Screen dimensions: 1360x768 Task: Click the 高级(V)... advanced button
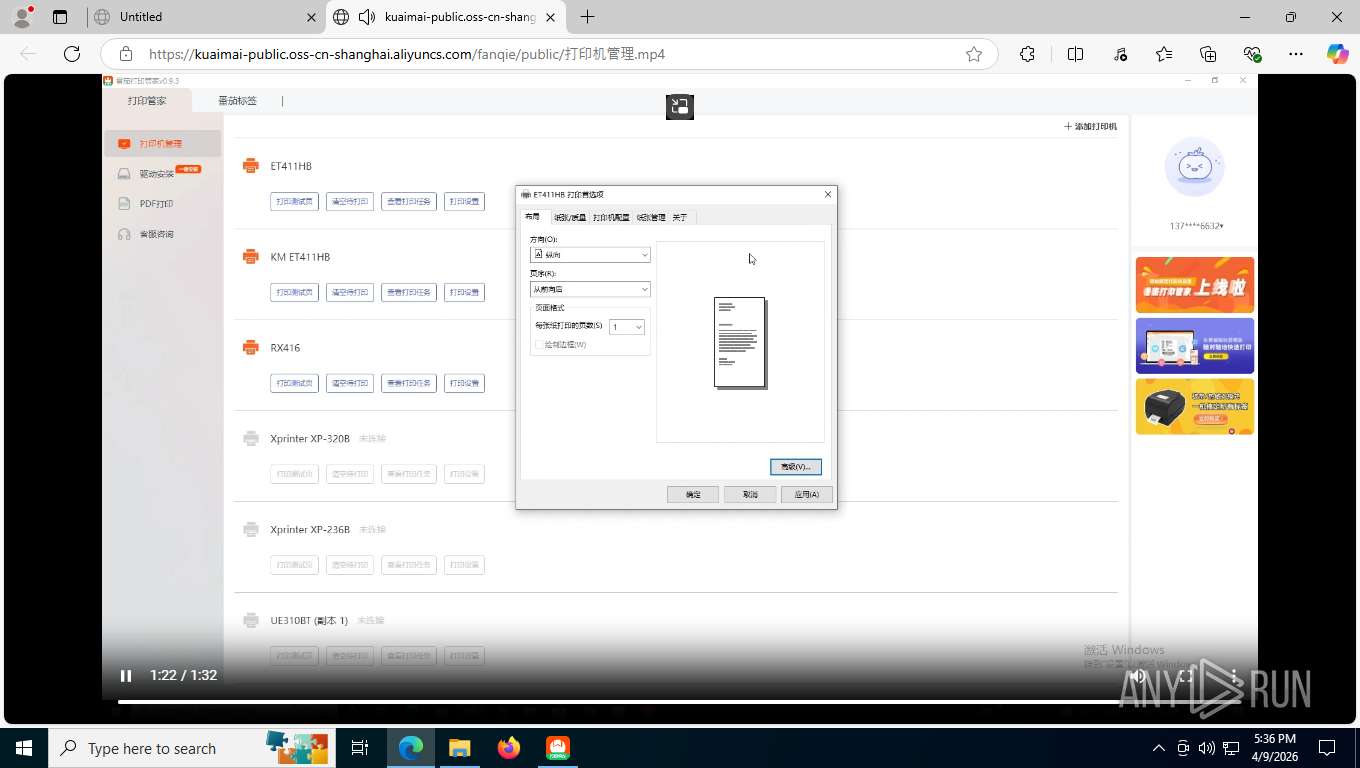pos(796,467)
